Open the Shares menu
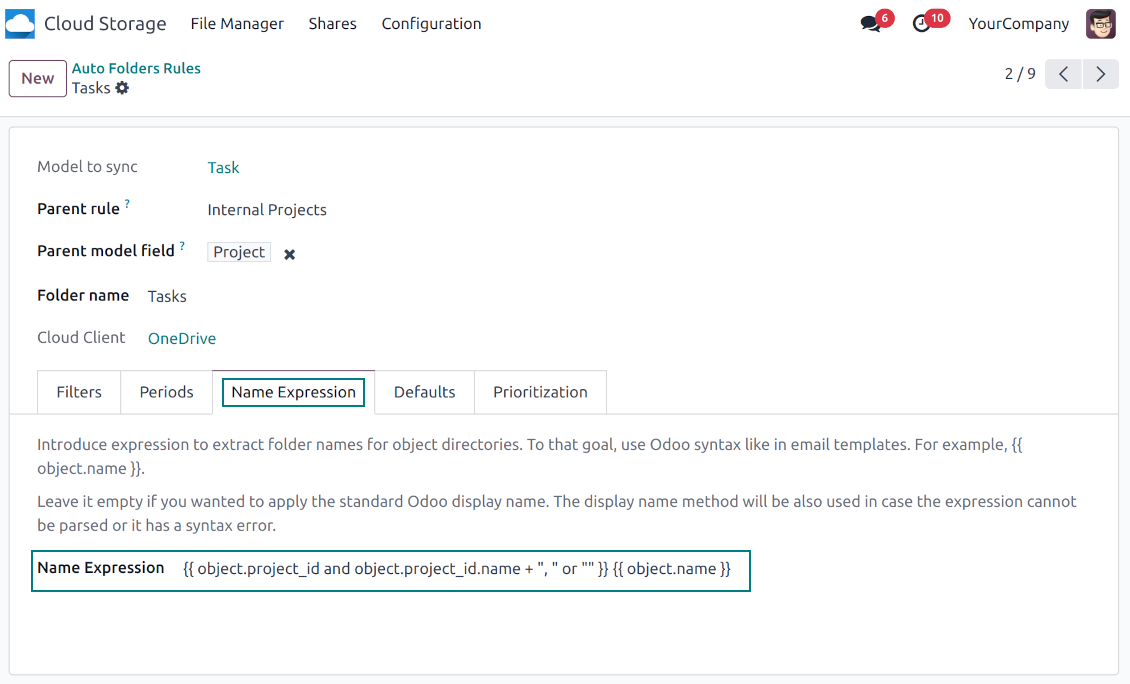 click(x=332, y=24)
